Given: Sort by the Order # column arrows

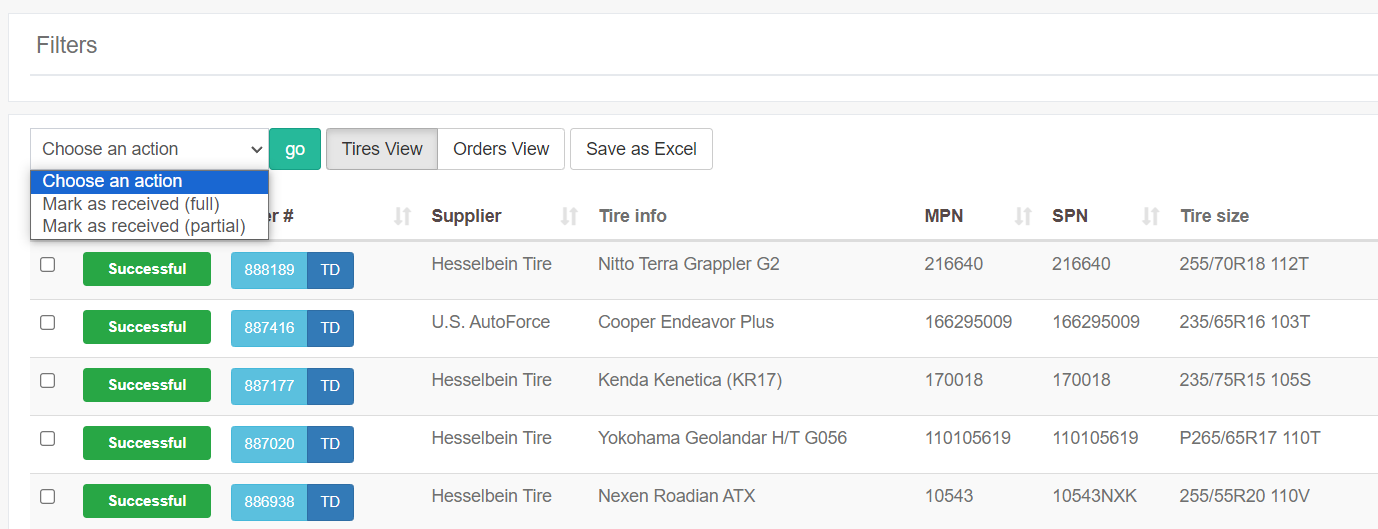Looking at the screenshot, I should click(402, 216).
